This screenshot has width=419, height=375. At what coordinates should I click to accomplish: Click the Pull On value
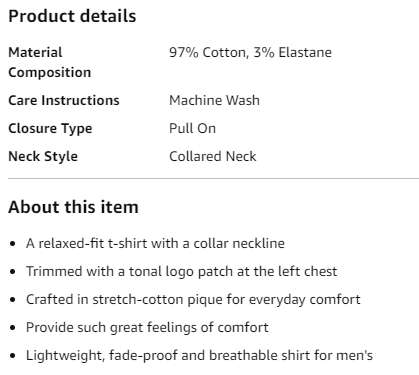tap(192, 128)
